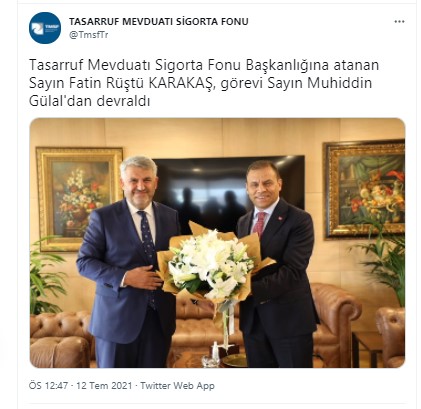Click the TMSF round profile avatar

tap(45, 28)
